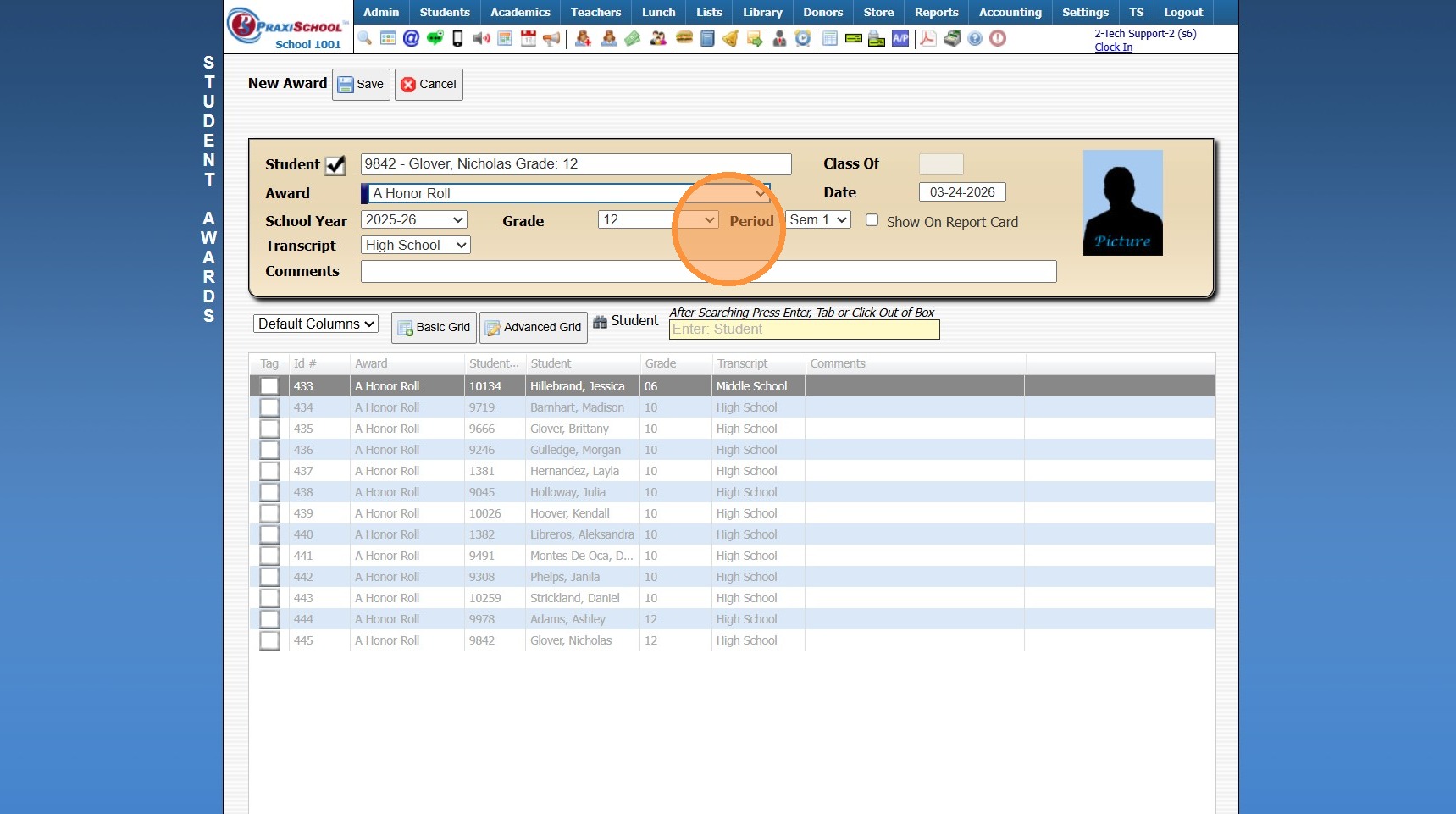
Task: Click the speaker sound icon
Action: click(481, 38)
